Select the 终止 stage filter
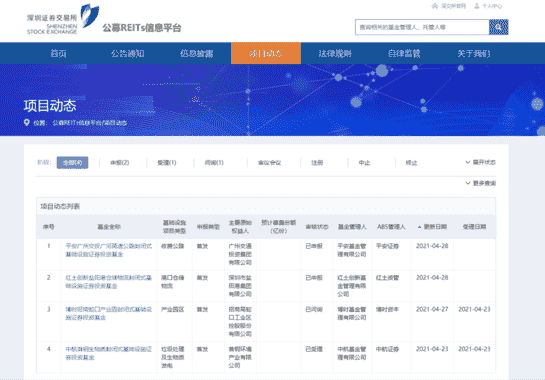This screenshot has height=380, width=545. click(412, 162)
